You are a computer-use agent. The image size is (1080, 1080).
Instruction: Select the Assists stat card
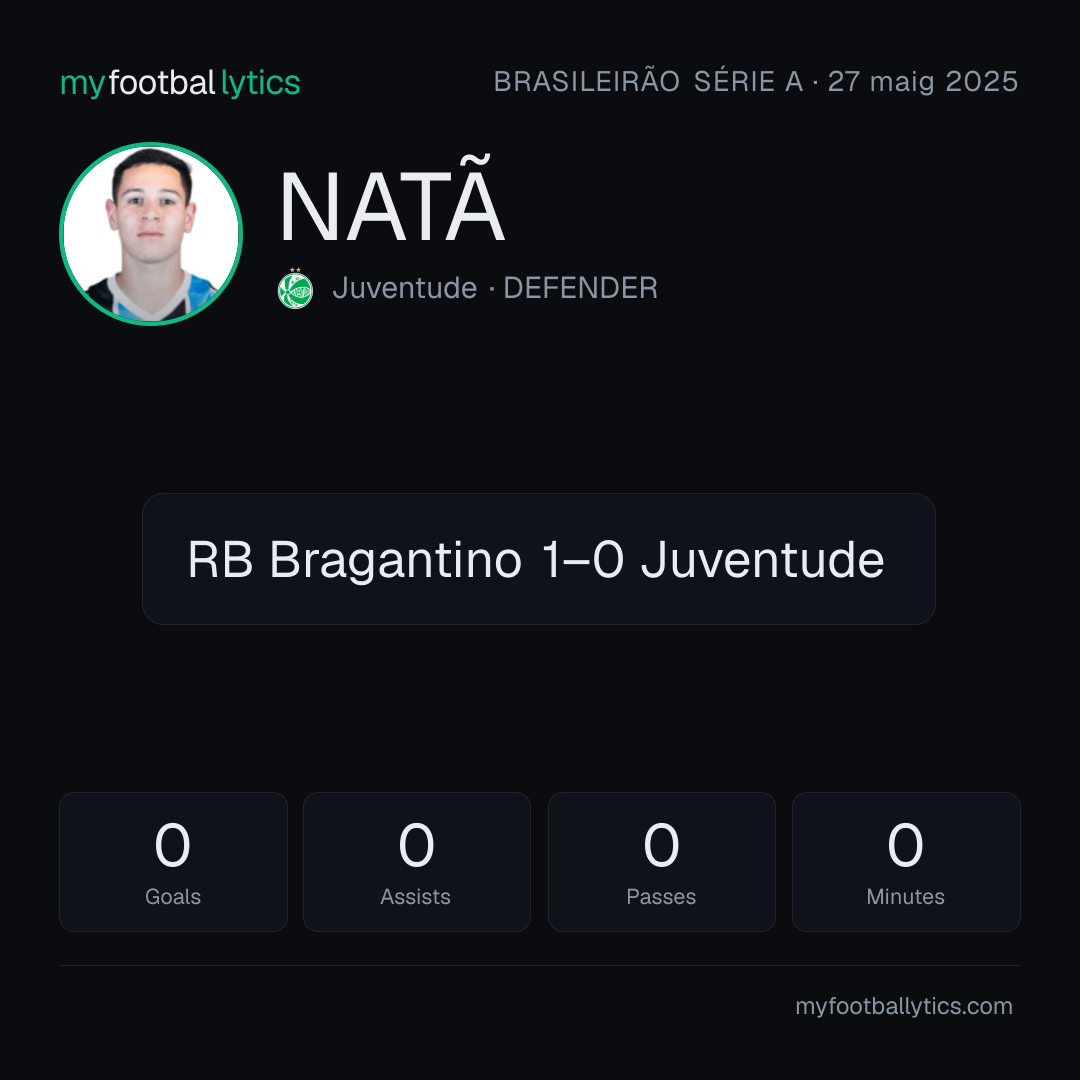click(x=417, y=862)
